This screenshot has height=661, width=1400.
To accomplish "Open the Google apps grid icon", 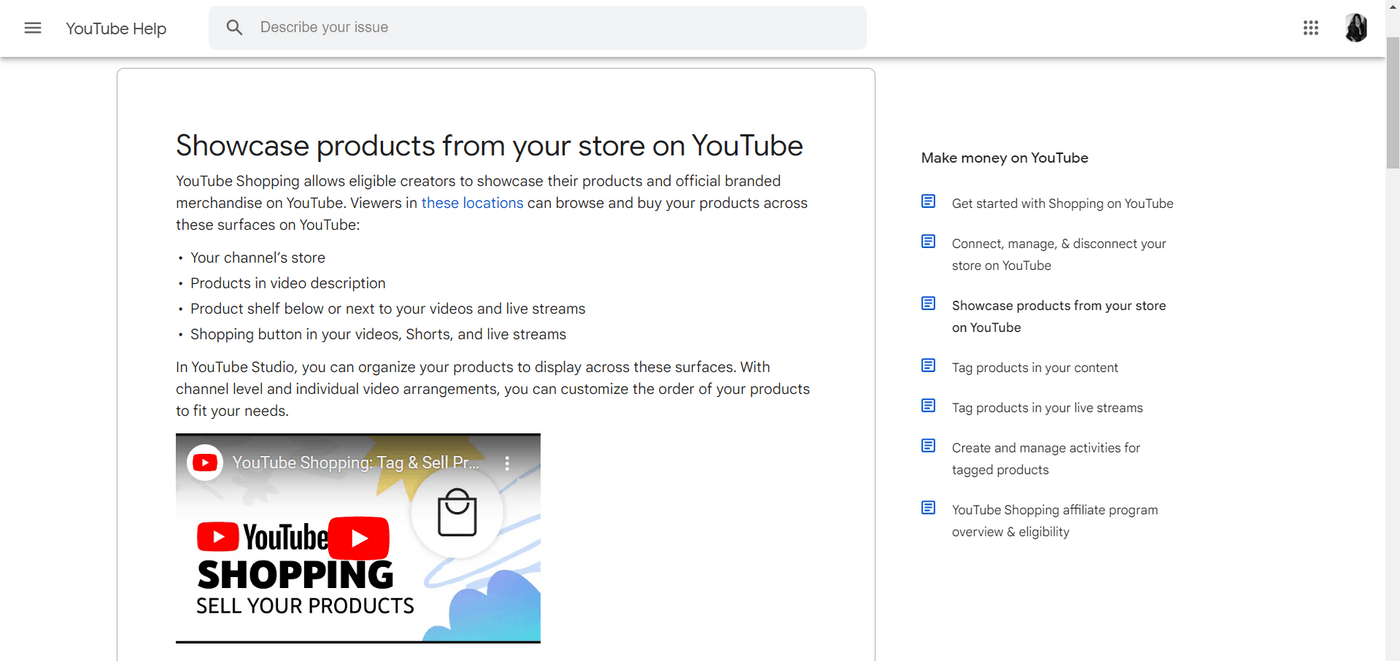I will [1310, 27].
